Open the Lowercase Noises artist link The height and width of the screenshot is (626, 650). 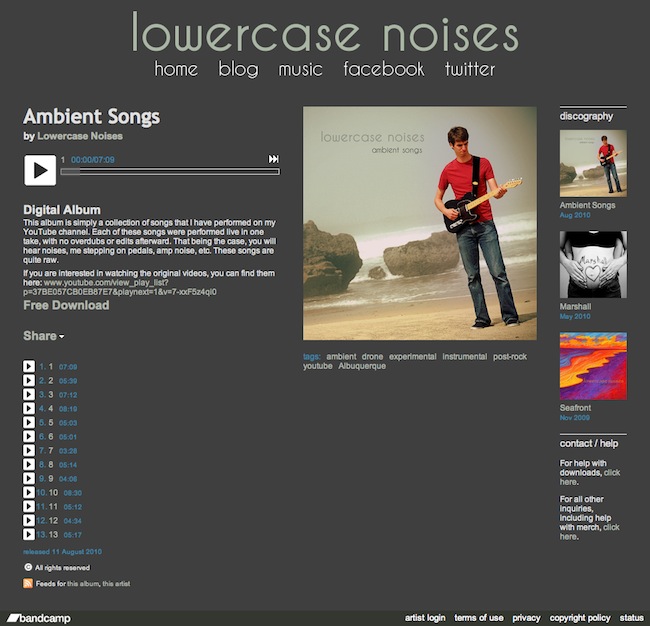tap(80, 136)
